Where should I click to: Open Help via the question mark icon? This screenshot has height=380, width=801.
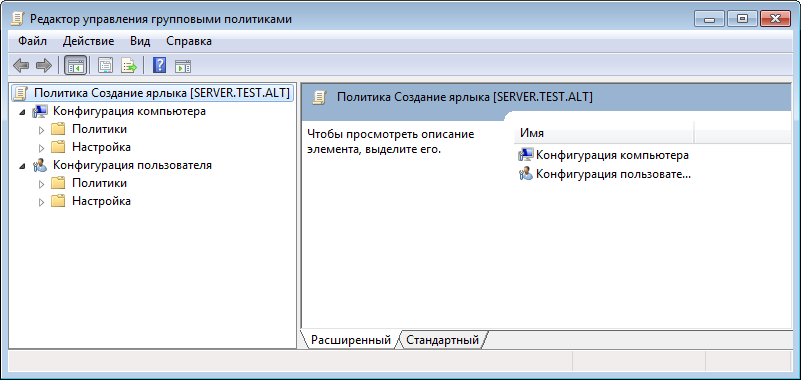pyautogui.click(x=159, y=65)
